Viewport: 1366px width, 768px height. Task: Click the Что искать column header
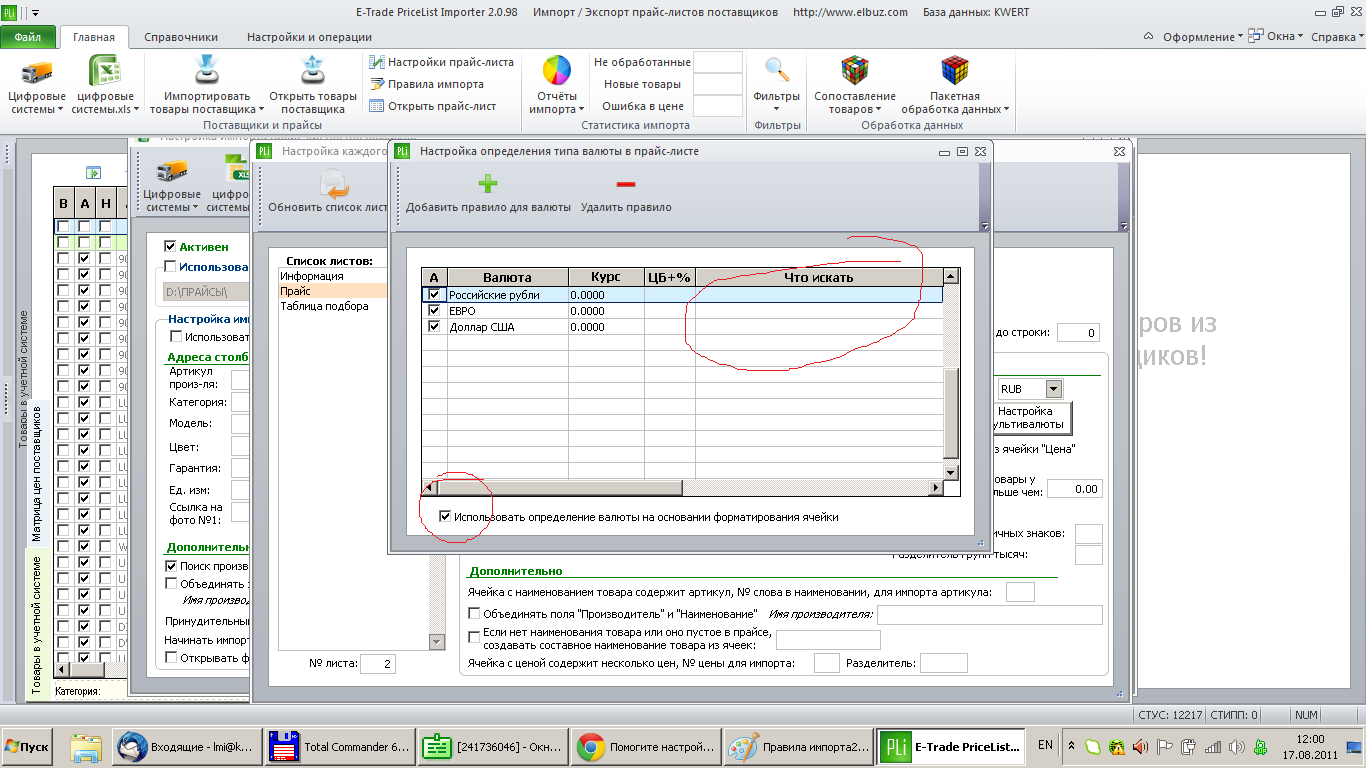[x=819, y=277]
